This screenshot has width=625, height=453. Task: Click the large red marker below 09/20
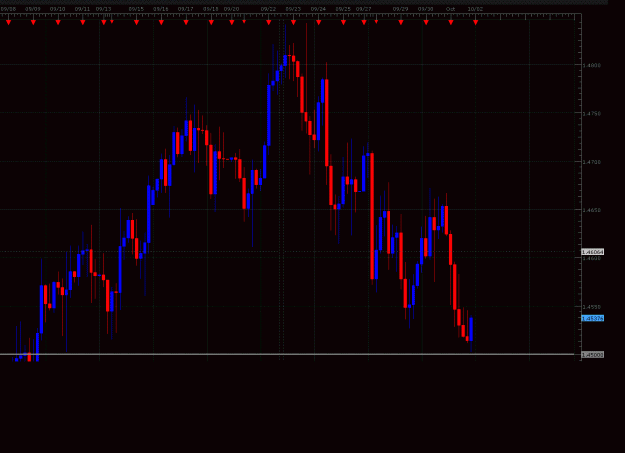coord(232,23)
